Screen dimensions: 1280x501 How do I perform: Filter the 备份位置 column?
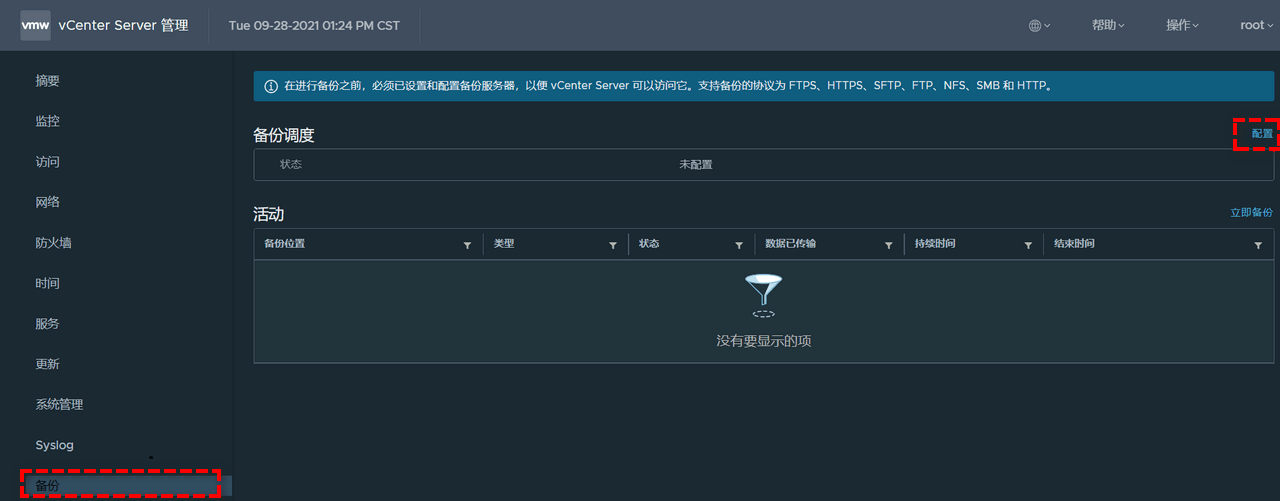[467, 245]
